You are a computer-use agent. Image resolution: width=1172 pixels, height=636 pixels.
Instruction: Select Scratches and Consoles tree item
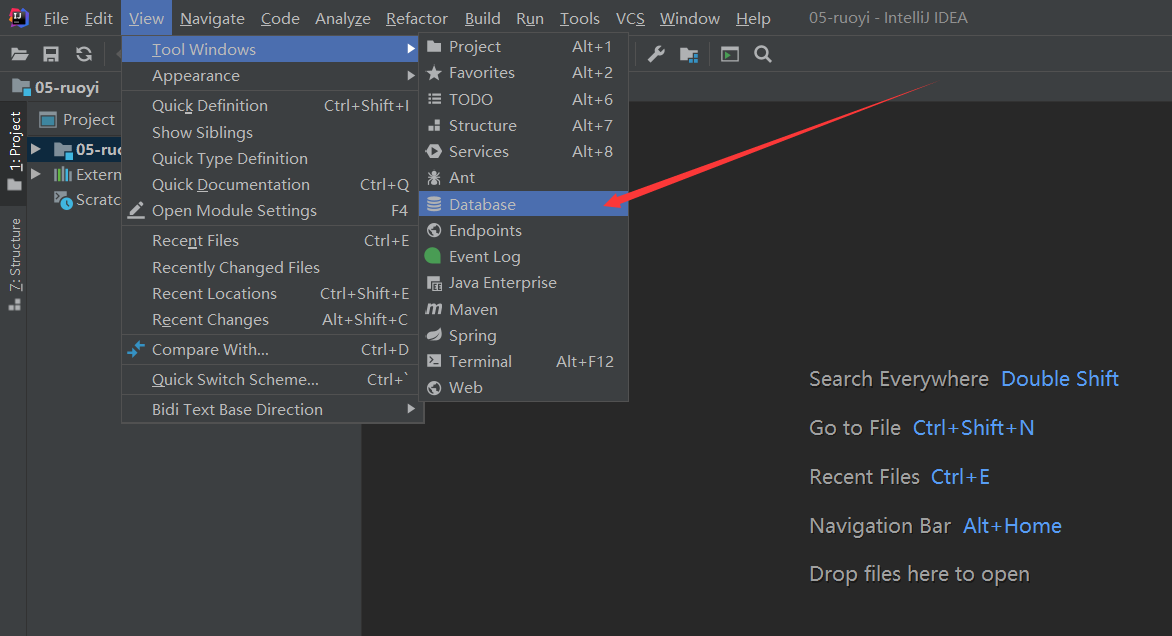pos(87,200)
